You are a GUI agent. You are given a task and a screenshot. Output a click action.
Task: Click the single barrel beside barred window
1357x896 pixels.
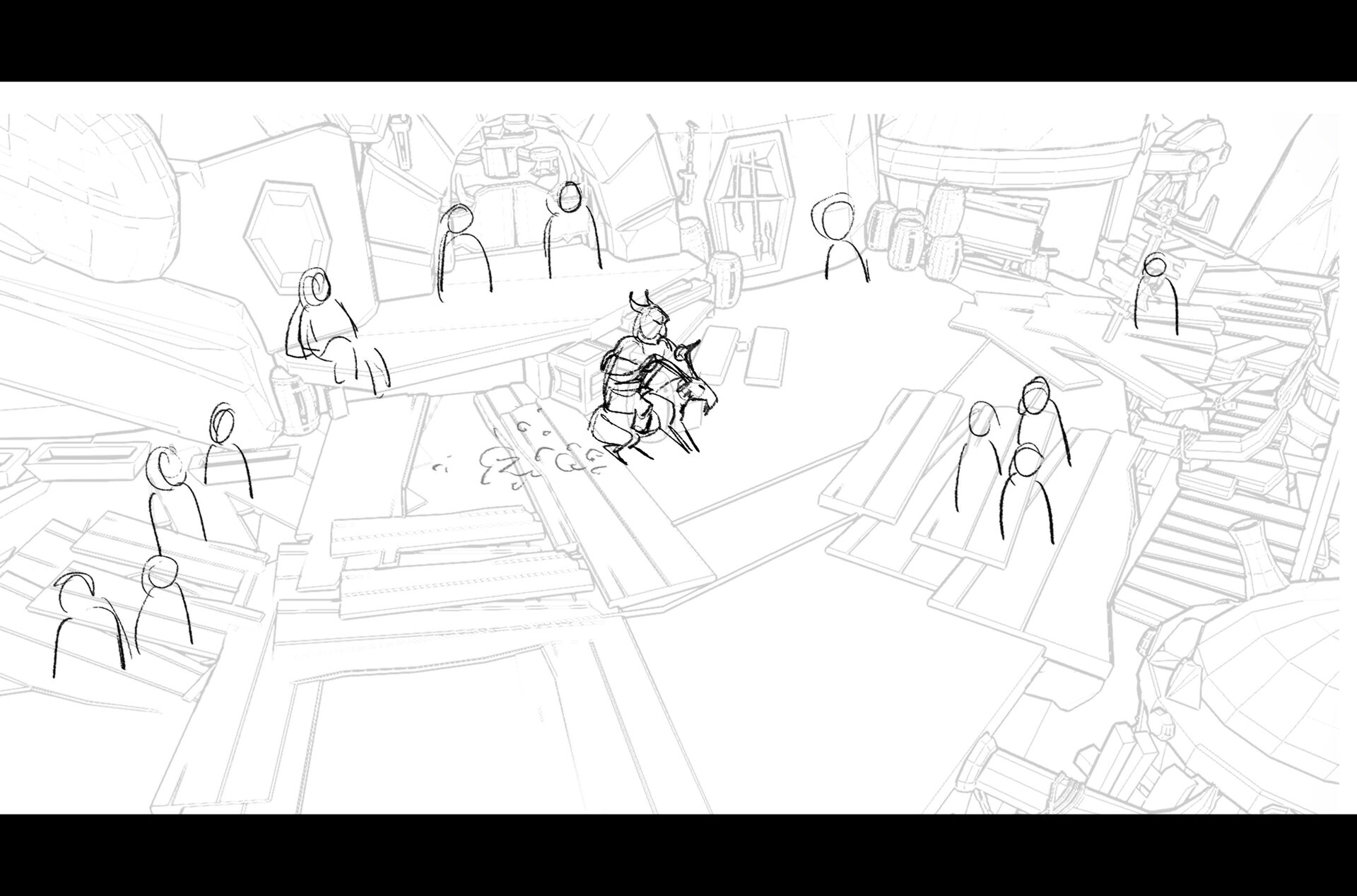coord(724,279)
